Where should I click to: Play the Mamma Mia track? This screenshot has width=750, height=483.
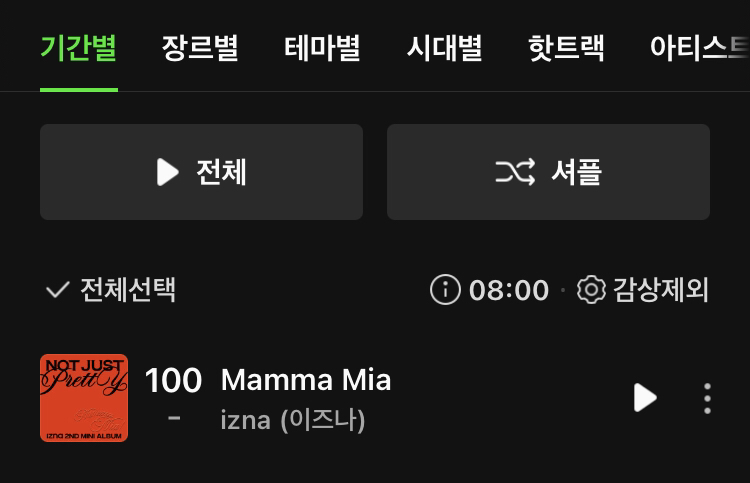645,398
